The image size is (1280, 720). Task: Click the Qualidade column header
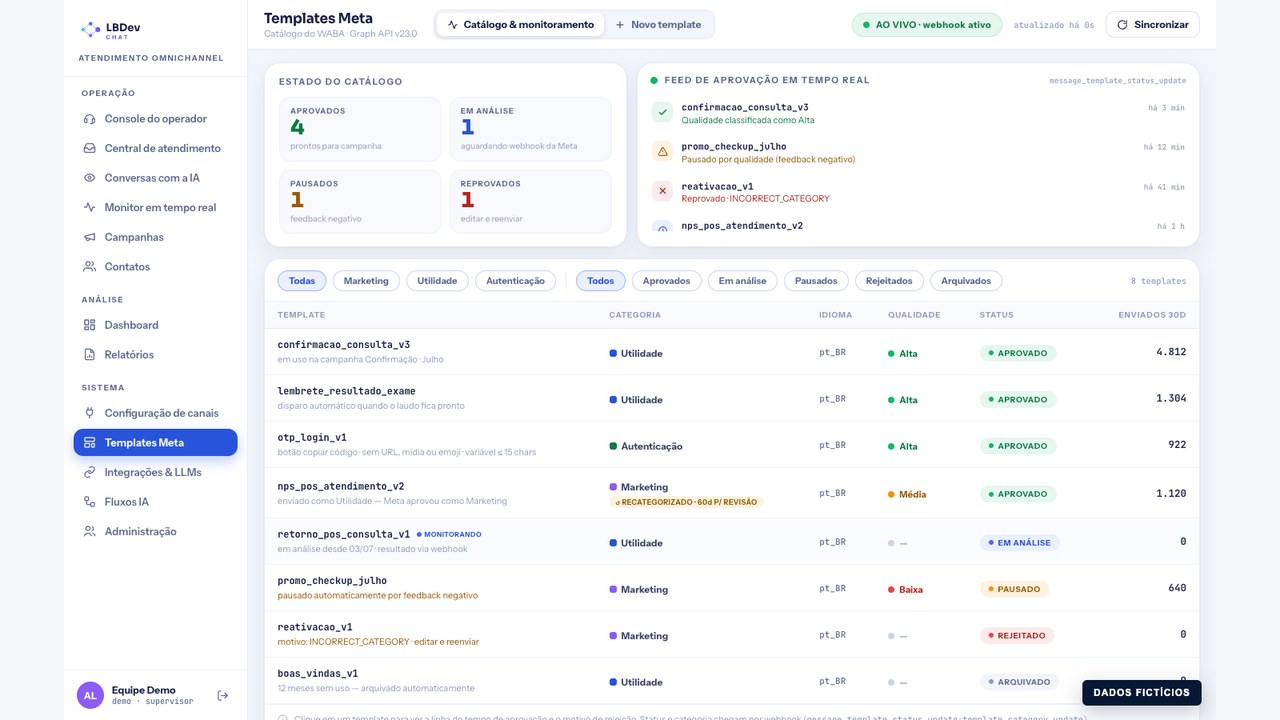pos(914,315)
